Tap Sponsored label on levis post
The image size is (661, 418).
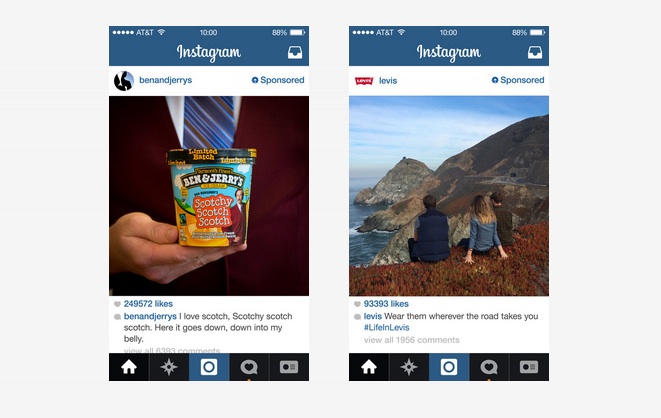(x=518, y=80)
